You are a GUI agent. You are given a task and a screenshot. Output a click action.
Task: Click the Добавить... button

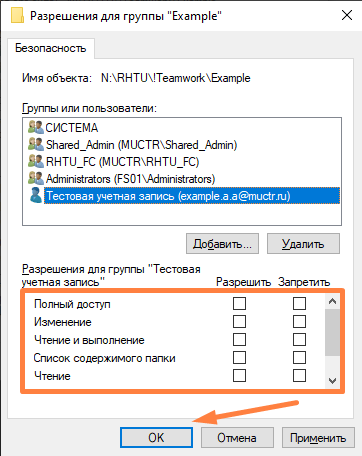pyautogui.click(x=222, y=244)
